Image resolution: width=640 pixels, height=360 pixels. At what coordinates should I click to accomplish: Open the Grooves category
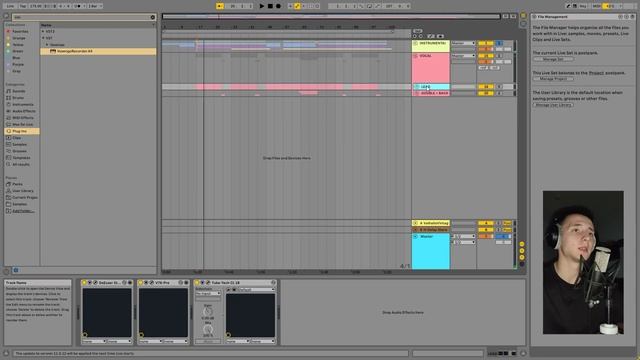click(x=19, y=151)
